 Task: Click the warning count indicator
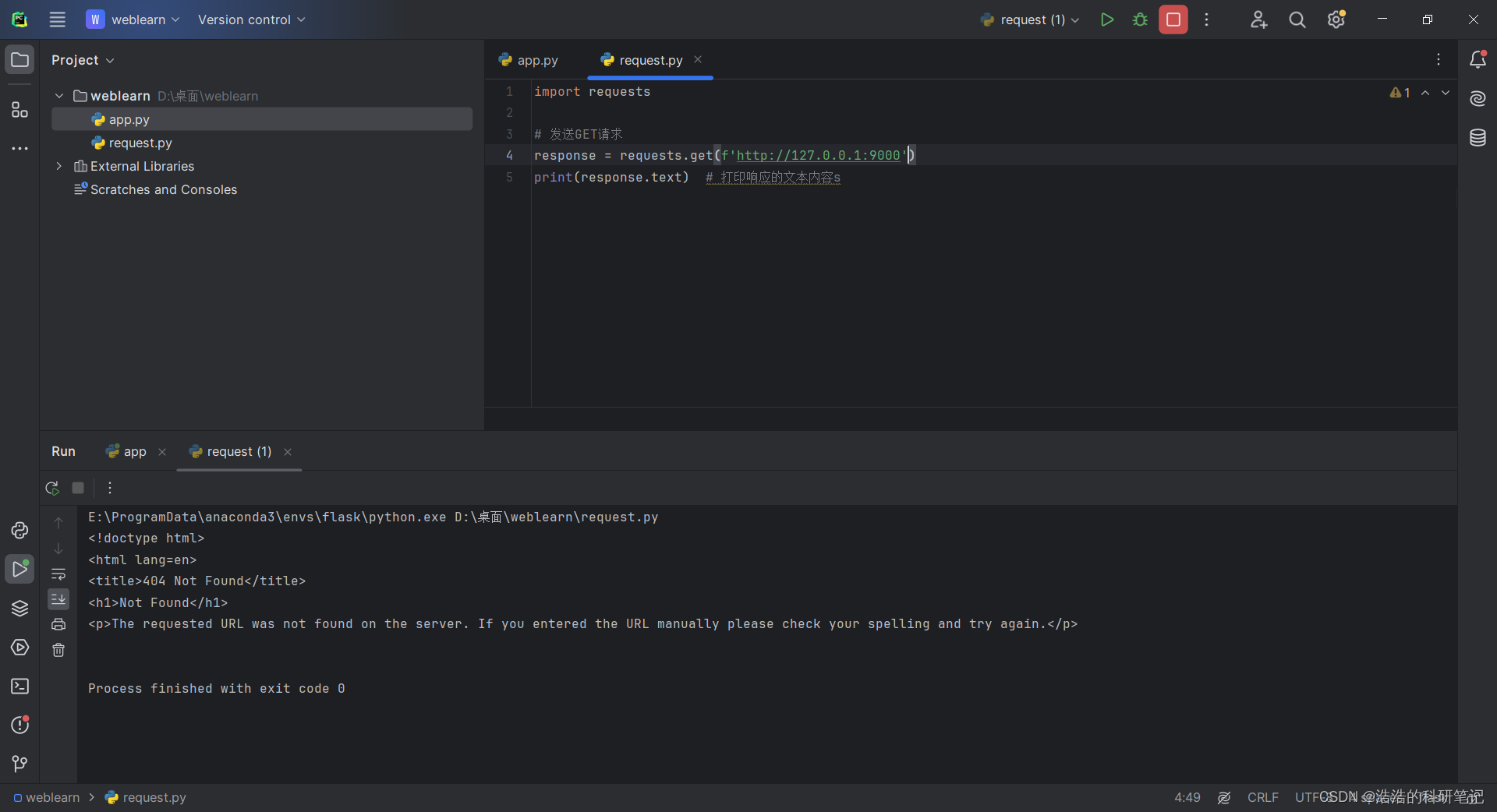tap(1400, 93)
